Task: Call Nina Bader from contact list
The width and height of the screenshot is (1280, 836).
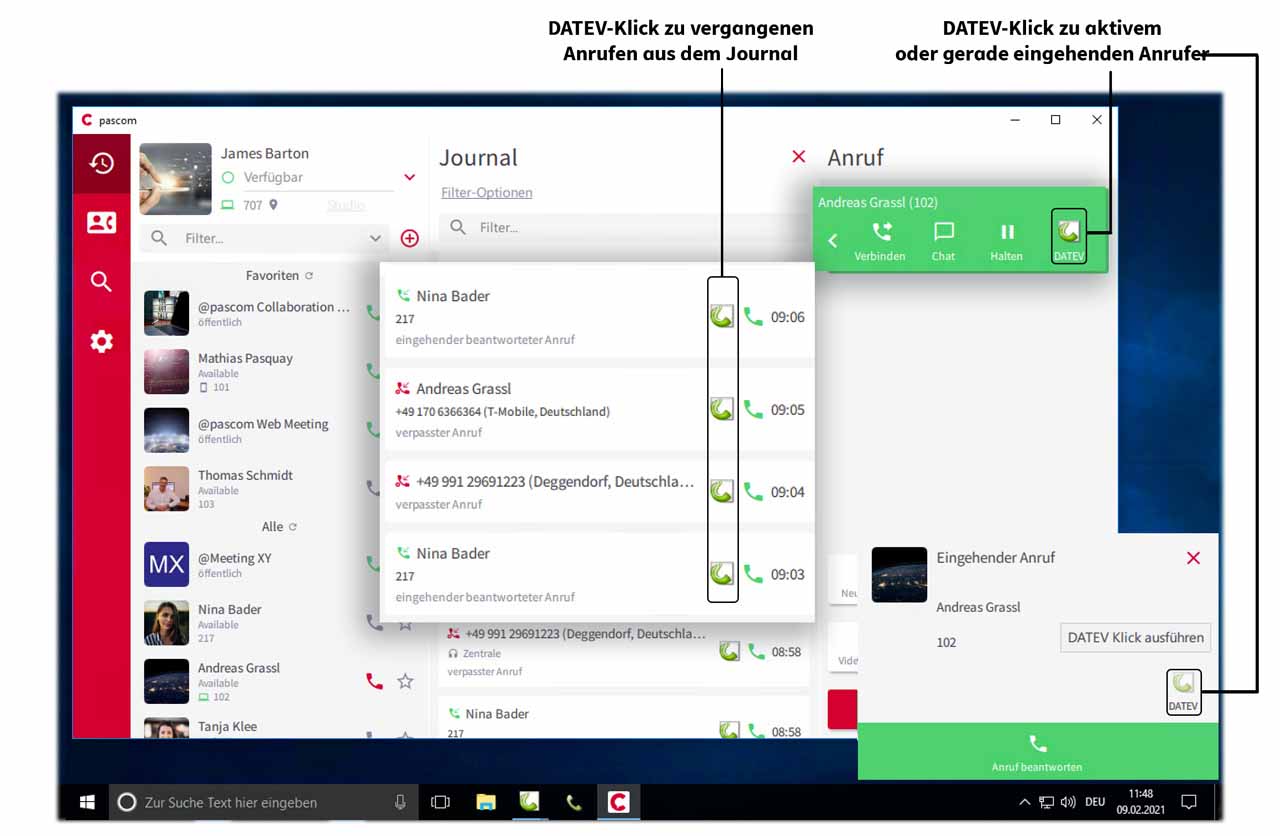Action: pos(374,622)
